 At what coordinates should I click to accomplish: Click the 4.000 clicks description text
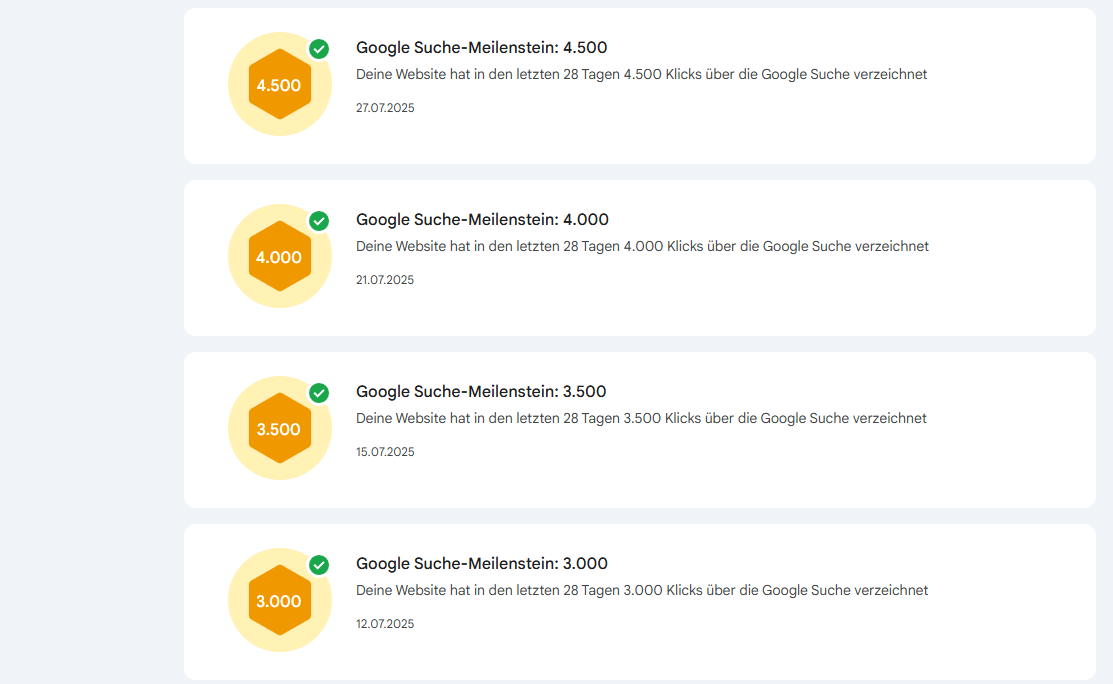coord(642,246)
